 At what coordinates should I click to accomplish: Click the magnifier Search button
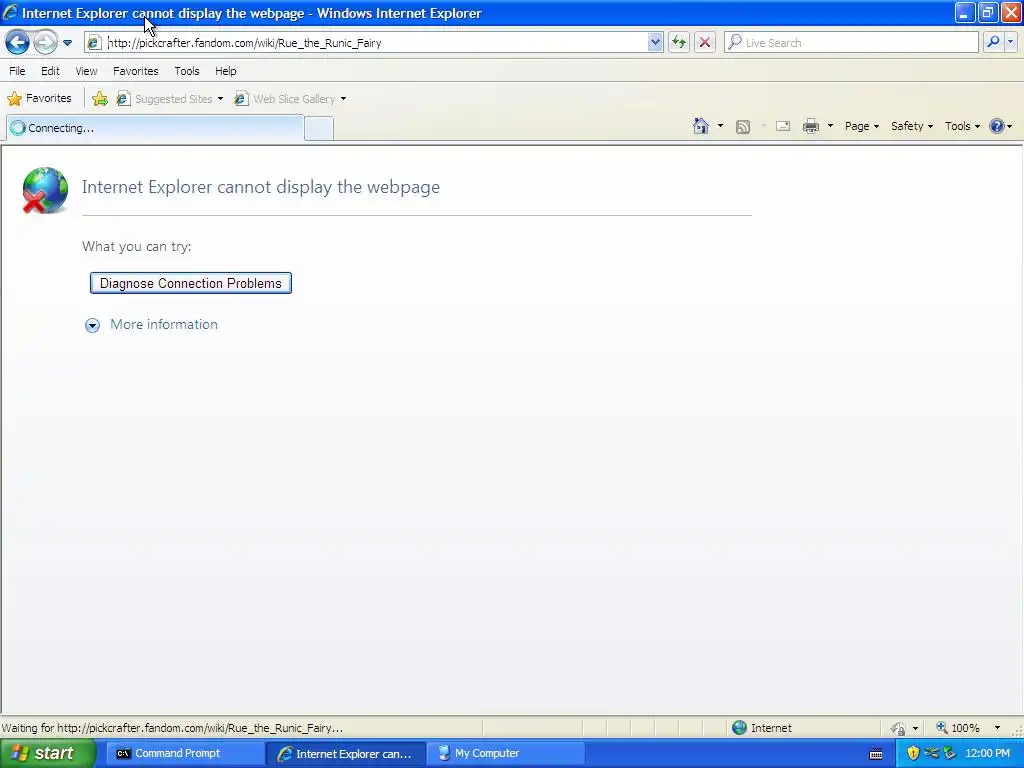coord(993,42)
